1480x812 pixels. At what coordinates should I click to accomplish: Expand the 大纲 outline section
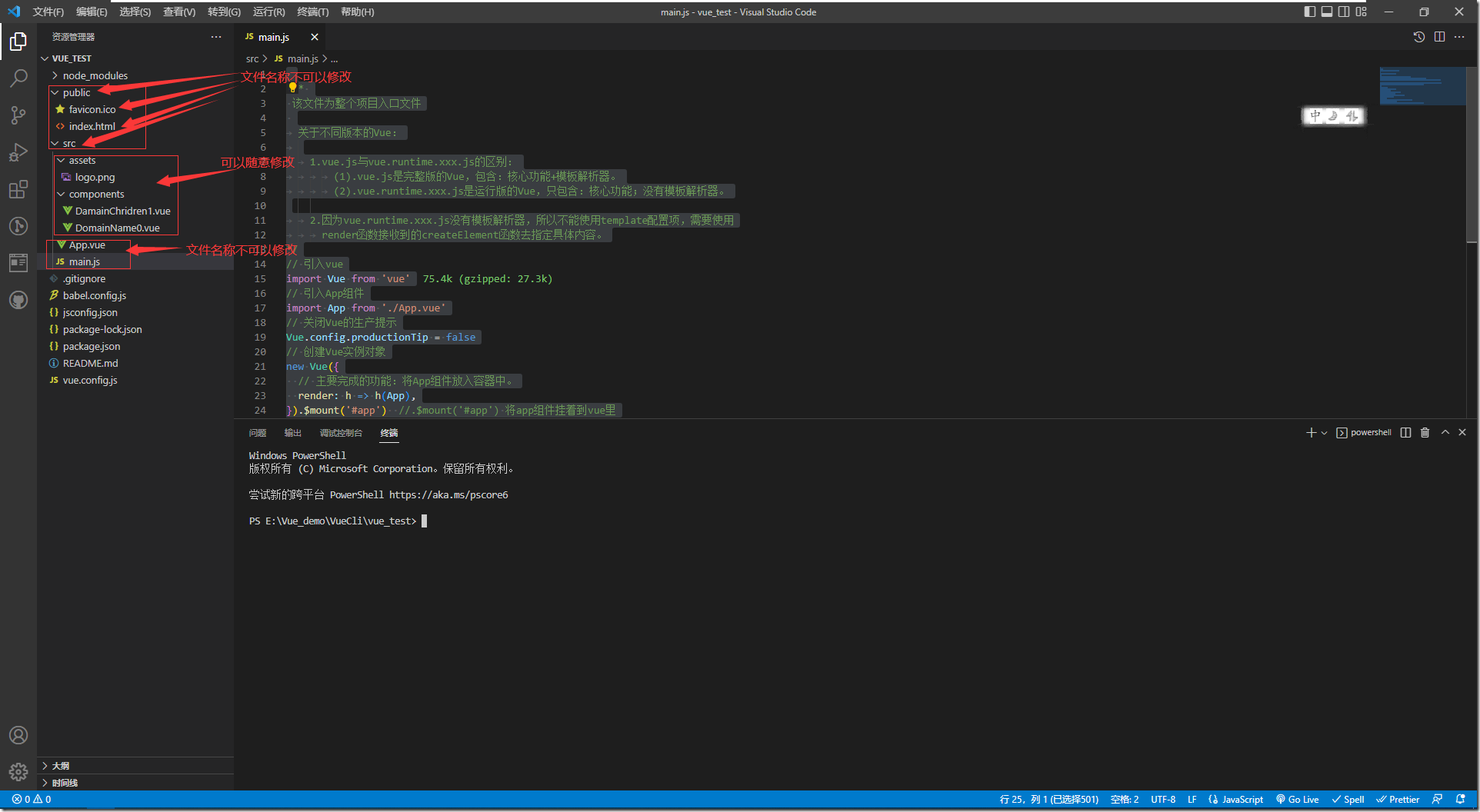(x=135, y=766)
